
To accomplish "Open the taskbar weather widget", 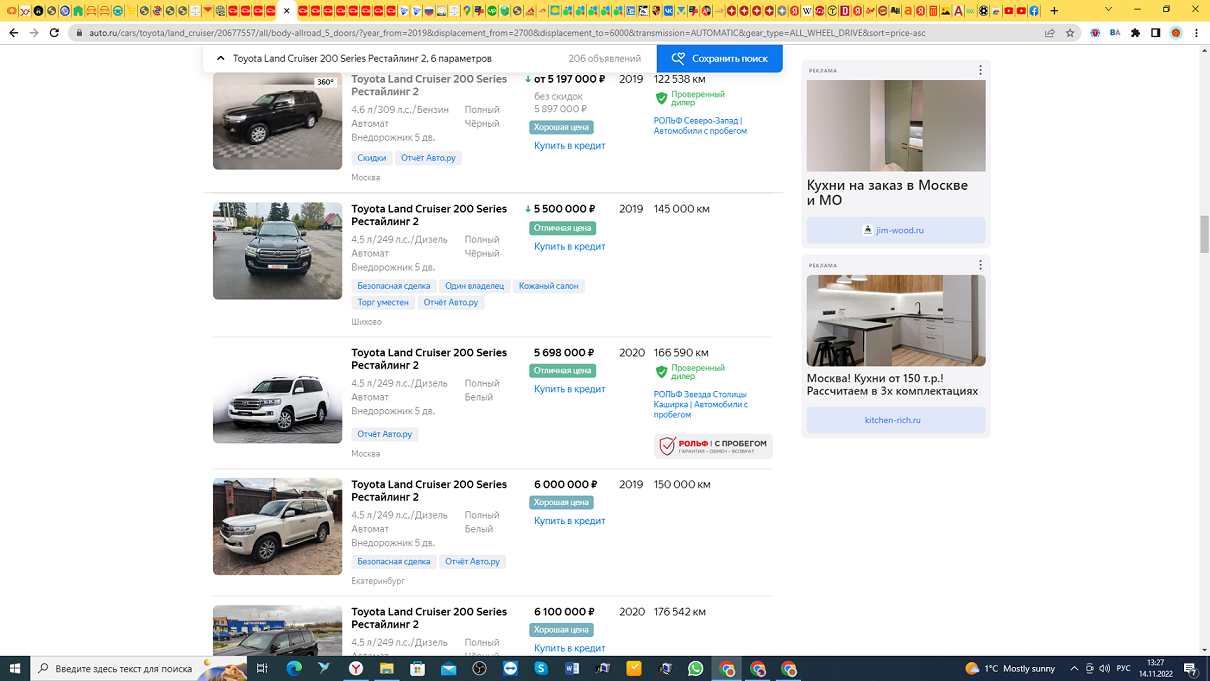I will click(x=1010, y=668).
